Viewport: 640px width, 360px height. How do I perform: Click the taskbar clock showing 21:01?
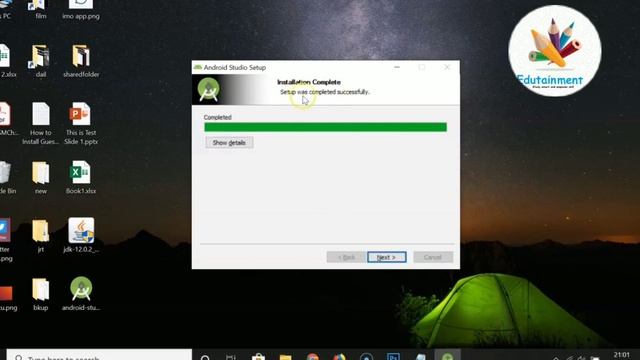pyautogui.click(x=622, y=356)
